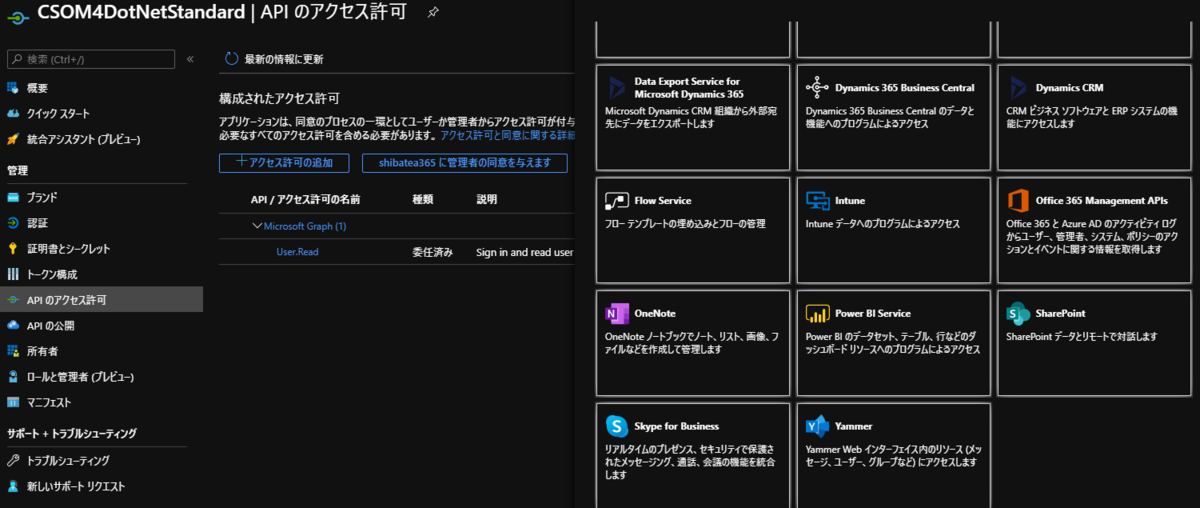Collapse the sidebar with the double chevron
The width and height of the screenshot is (1200, 508).
point(190,59)
